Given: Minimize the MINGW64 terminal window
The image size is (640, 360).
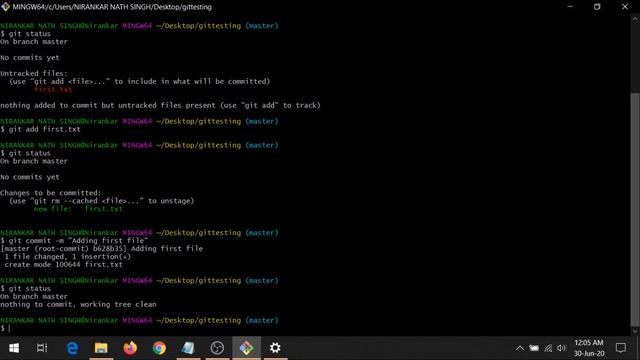Looking at the screenshot, I should pyautogui.click(x=570, y=7).
